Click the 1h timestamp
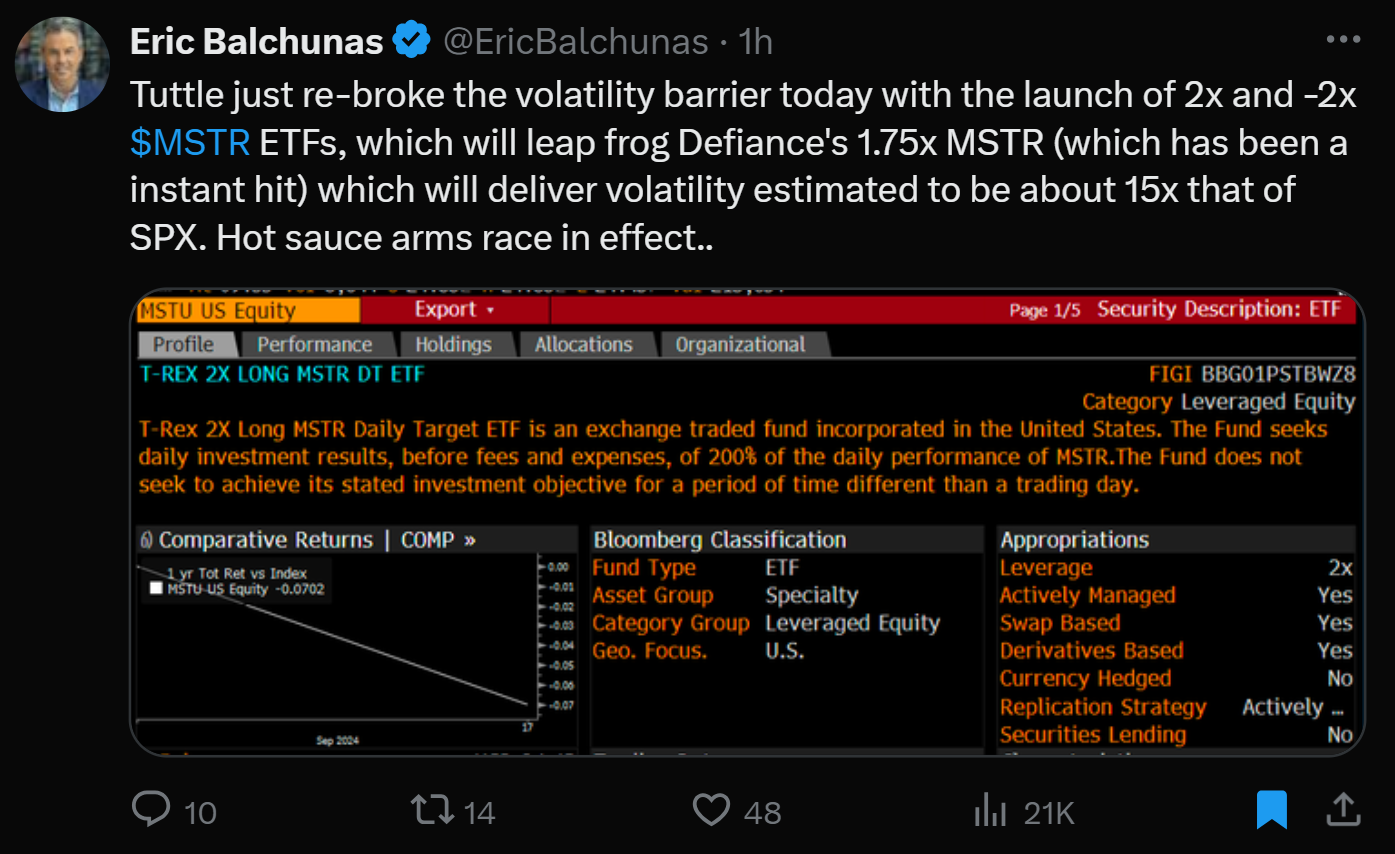 [755, 41]
